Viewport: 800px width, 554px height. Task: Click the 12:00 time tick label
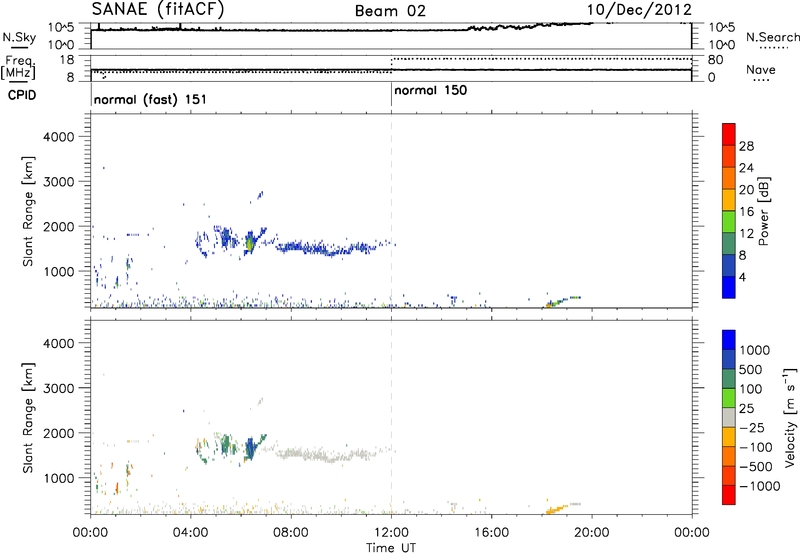pyautogui.click(x=391, y=533)
